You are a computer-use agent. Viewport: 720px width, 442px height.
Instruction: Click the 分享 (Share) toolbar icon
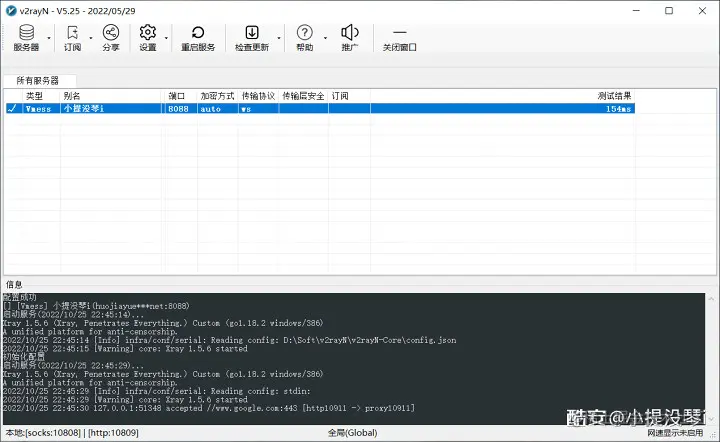pyautogui.click(x=111, y=38)
